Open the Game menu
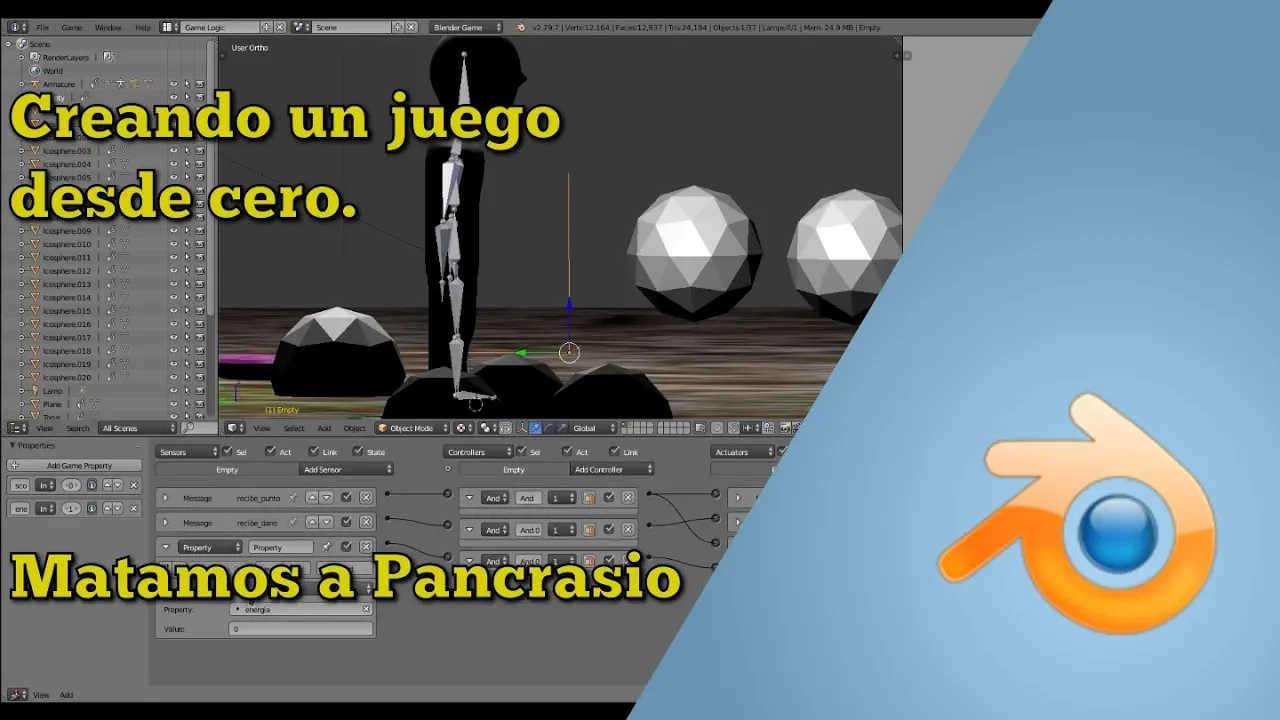This screenshot has height=720, width=1280. pos(72,27)
